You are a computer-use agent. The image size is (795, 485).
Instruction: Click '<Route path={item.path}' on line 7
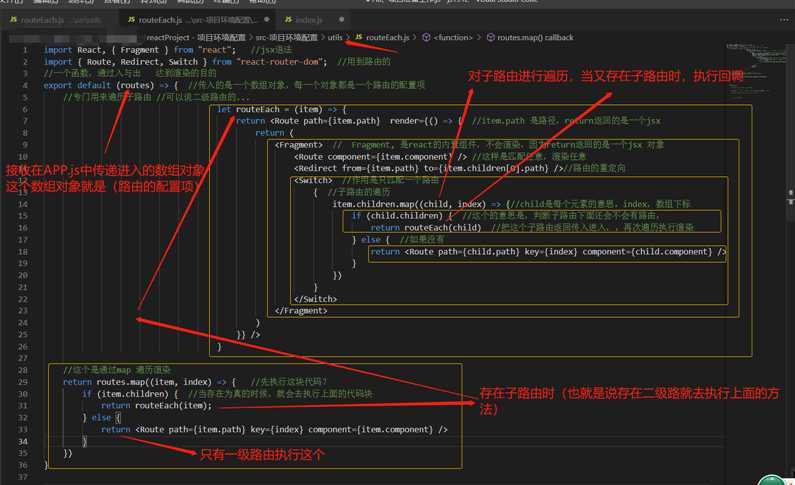(324, 121)
